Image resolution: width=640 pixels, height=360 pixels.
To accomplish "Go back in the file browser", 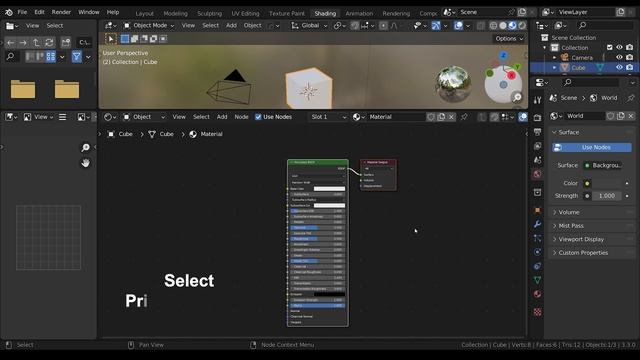I will click(11, 42).
